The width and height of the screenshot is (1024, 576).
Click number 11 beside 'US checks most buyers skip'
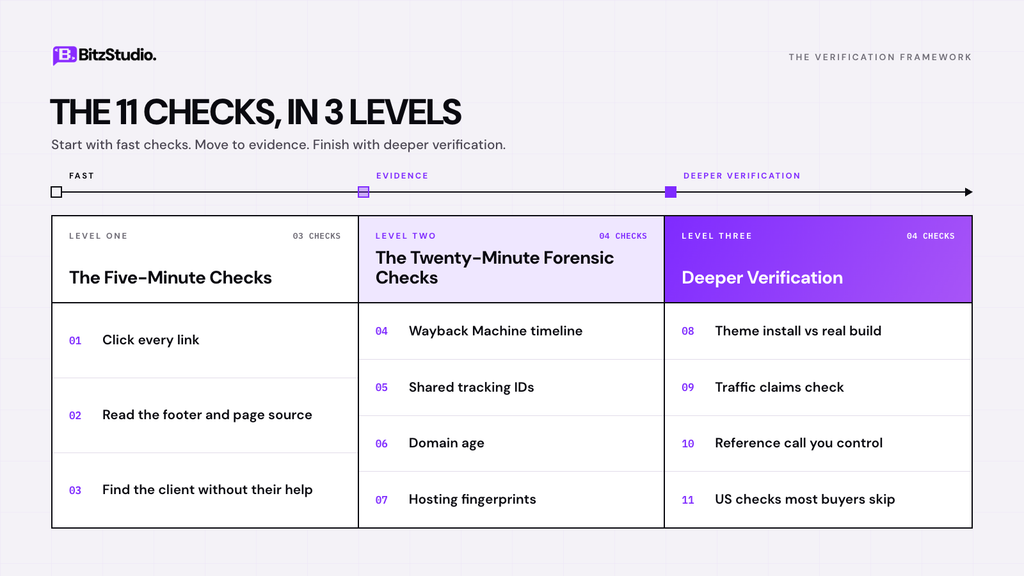(688, 500)
